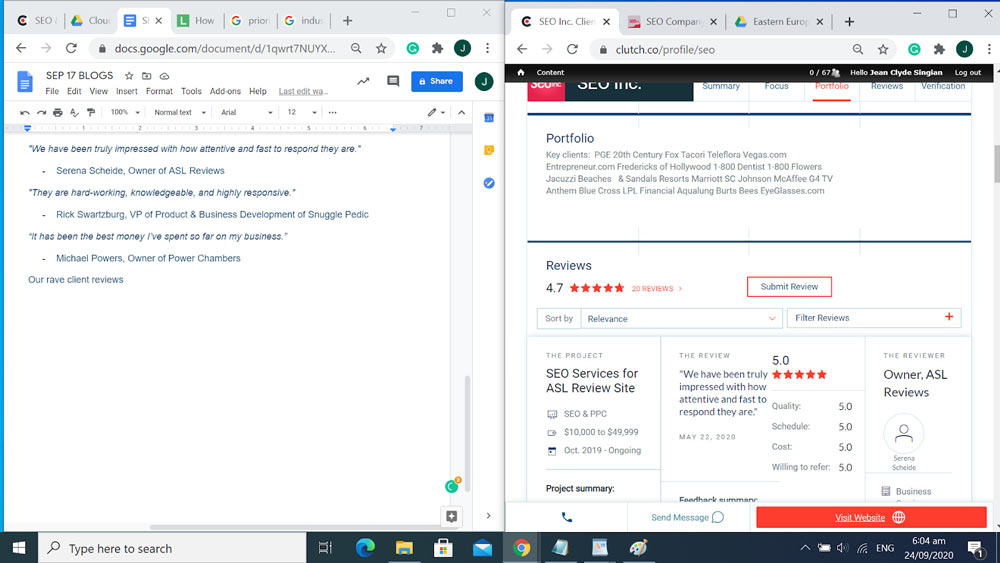Open the Format menu in Docs
This screenshot has height=563, width=1000.
[159, 91]
